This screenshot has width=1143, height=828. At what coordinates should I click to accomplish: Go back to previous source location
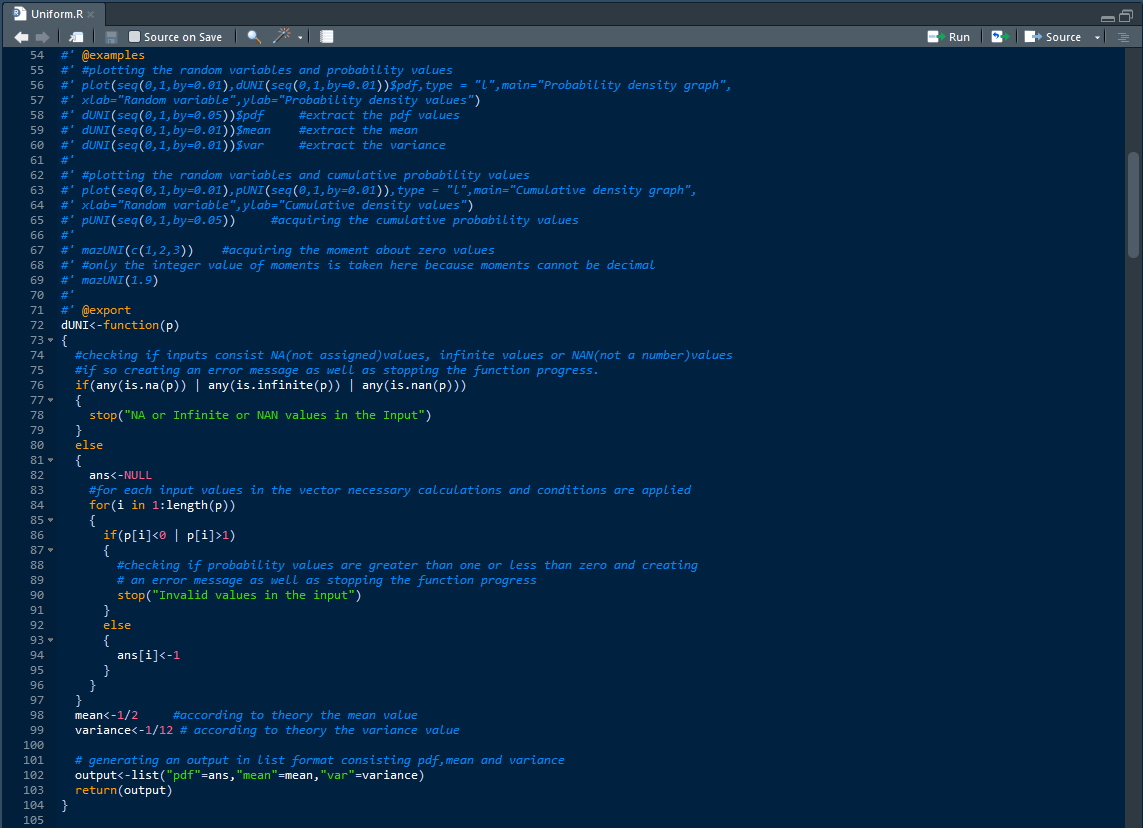click(21, 37)
